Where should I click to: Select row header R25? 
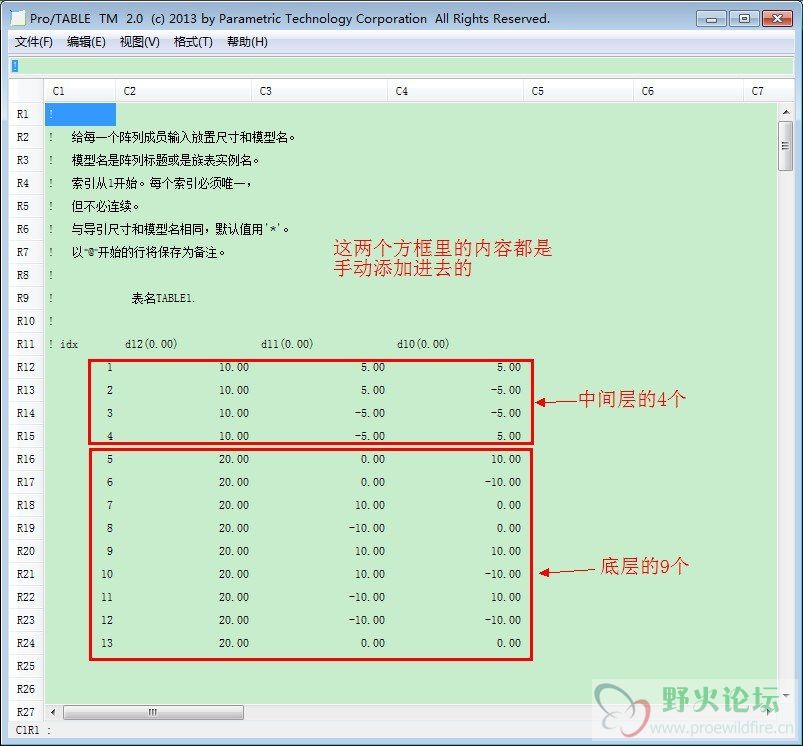coord(26,666)
